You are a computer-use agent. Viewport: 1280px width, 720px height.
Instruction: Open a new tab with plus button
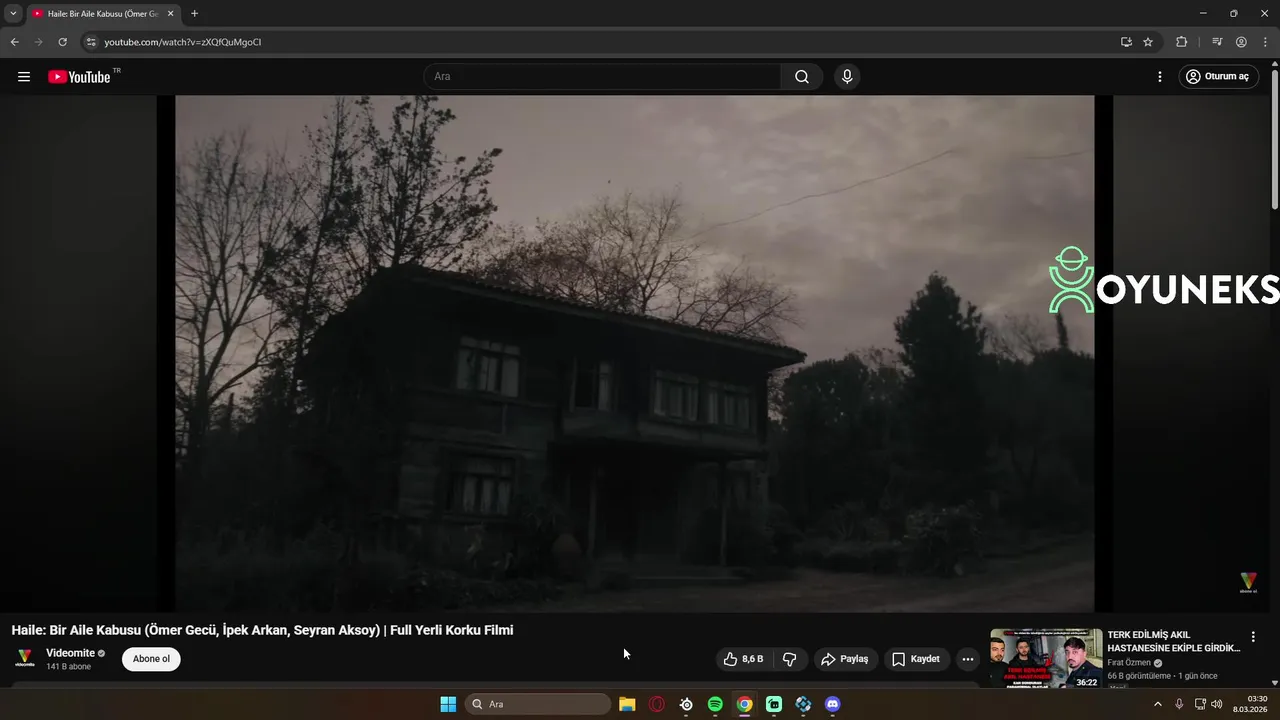(194, 14)
